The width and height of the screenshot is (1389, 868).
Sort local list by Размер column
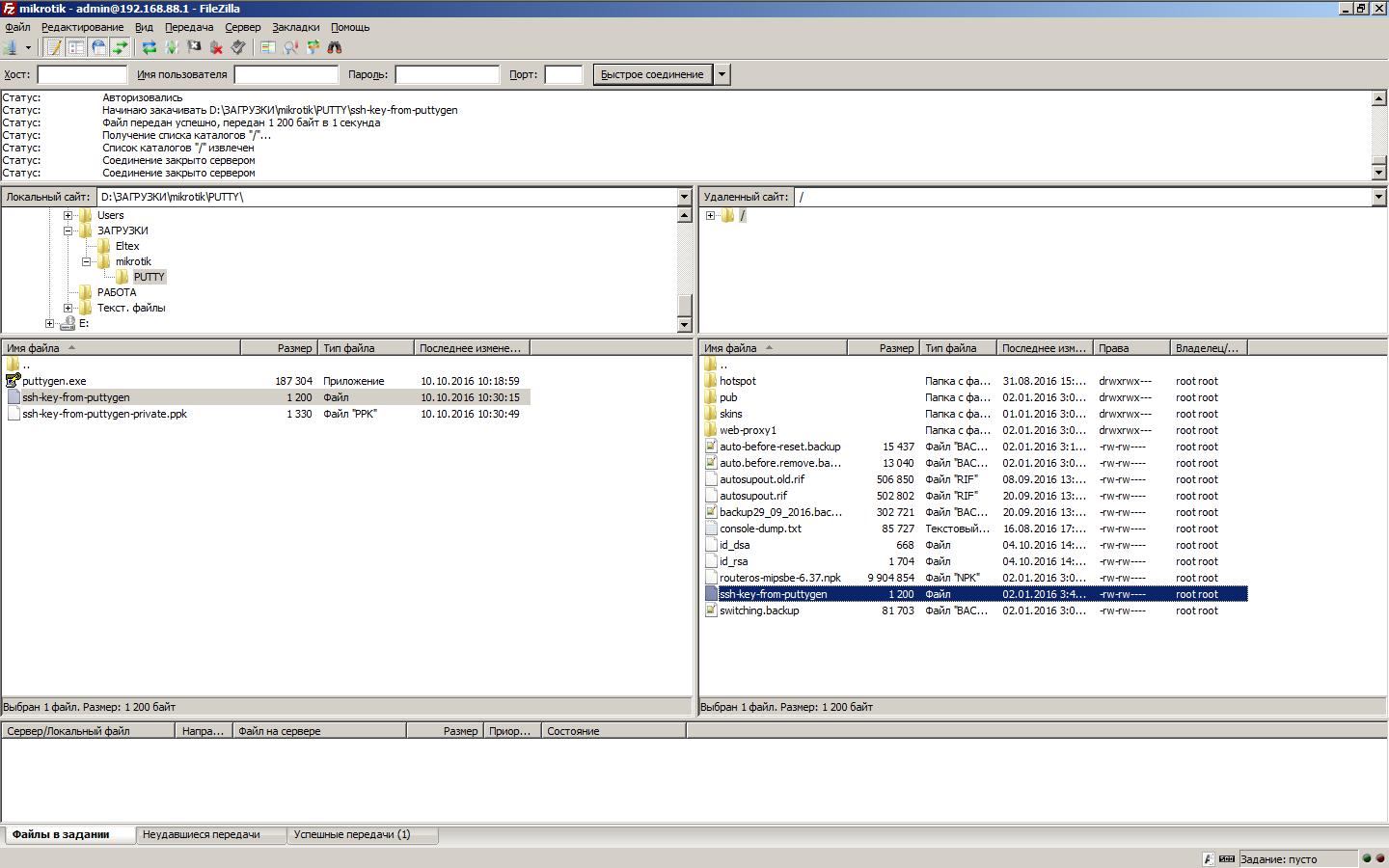(279, 348)
